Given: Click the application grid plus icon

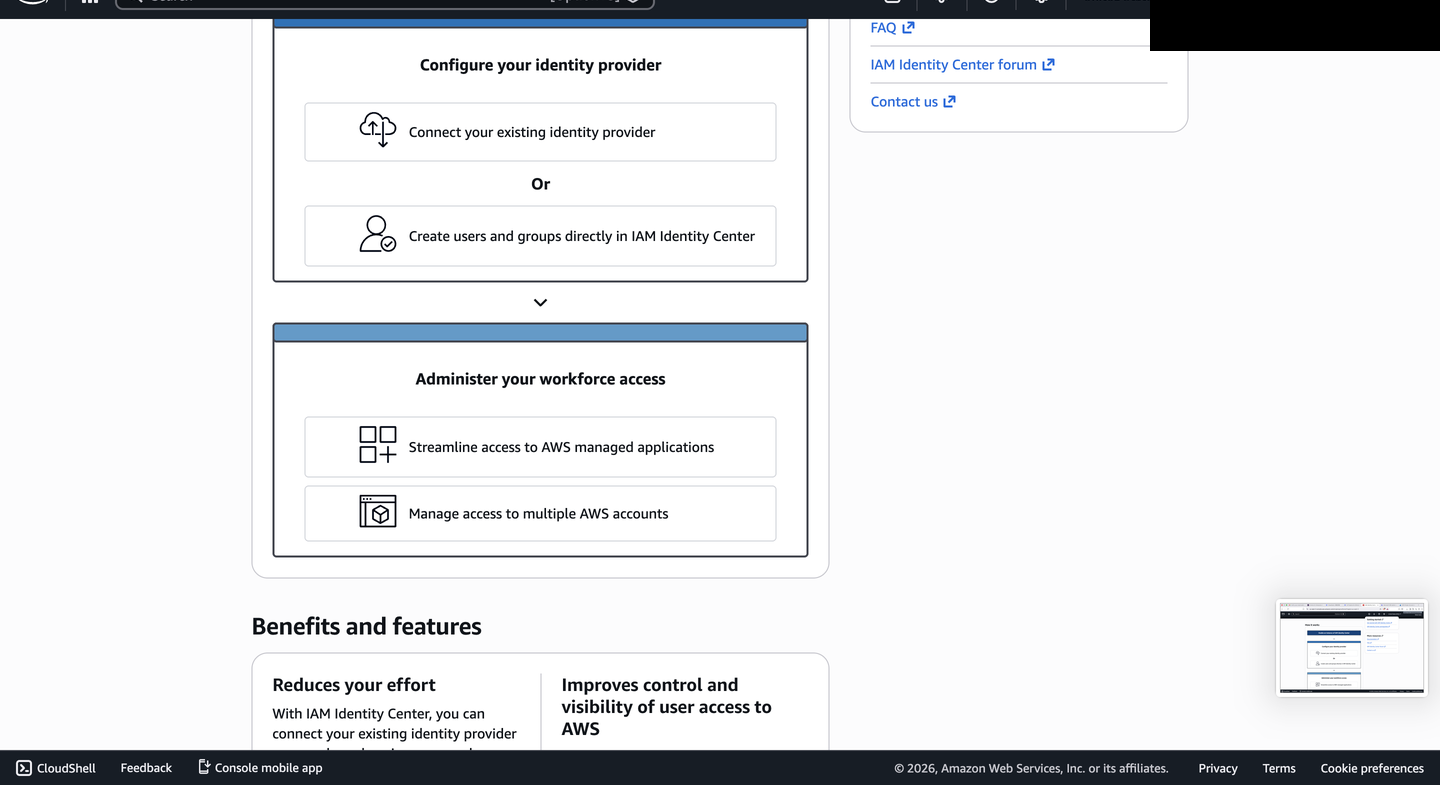Looking at the screenshot, I should tap(378, 445).
